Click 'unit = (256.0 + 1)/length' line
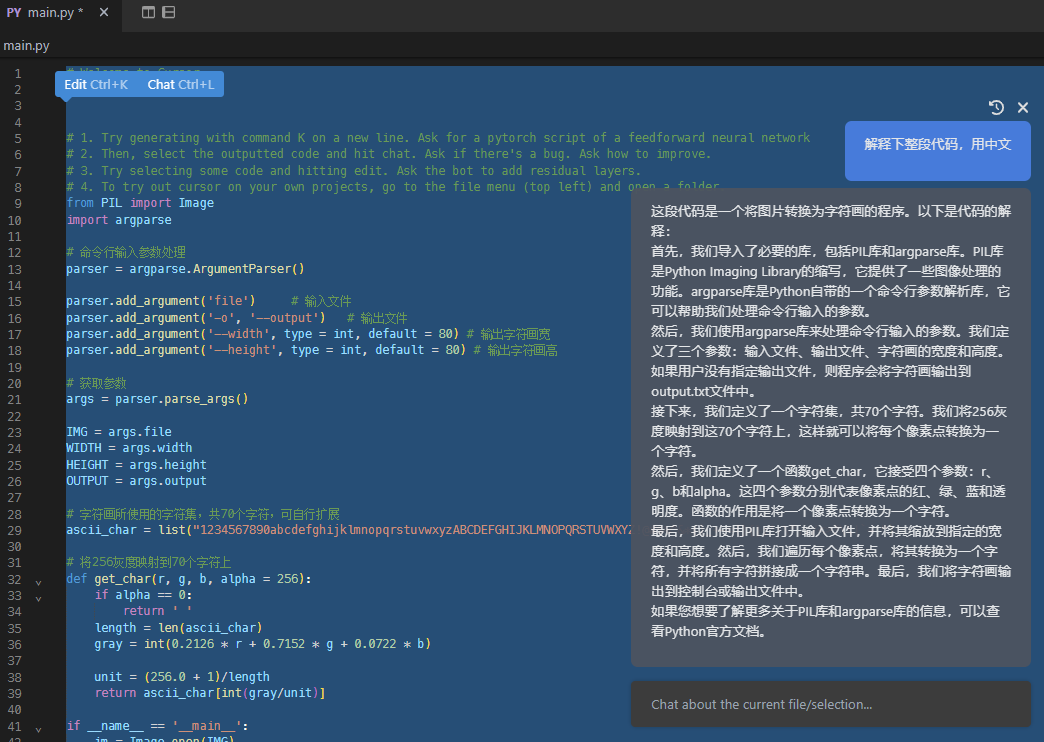This screenshot has width=1044, height=742. (181, 677)
